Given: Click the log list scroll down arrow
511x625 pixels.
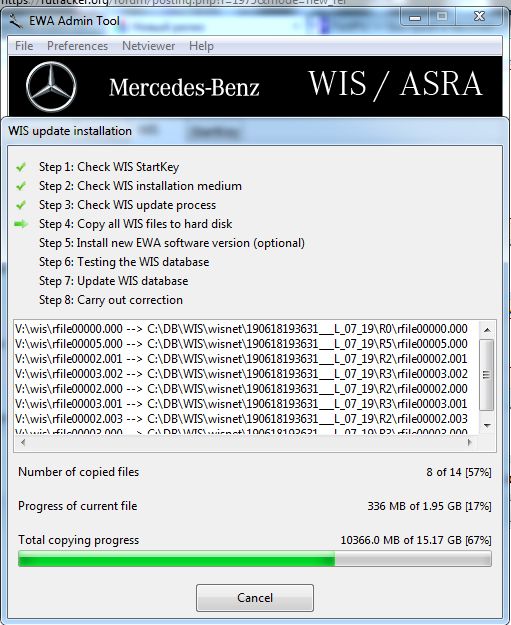Looking at the screenshot, I should pyautogui.click(x=487, y=425).
